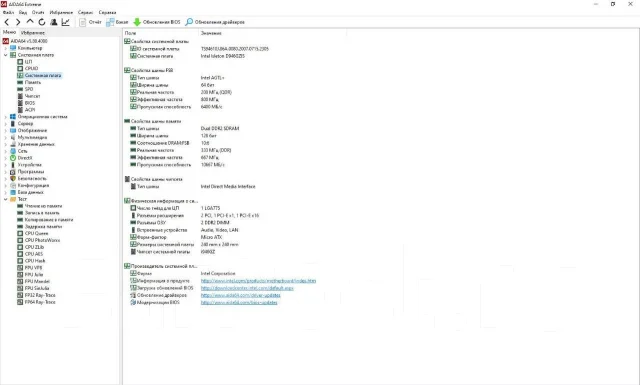
Task: Click the Конфигурация icon in tree
Action: coord(13,185)
